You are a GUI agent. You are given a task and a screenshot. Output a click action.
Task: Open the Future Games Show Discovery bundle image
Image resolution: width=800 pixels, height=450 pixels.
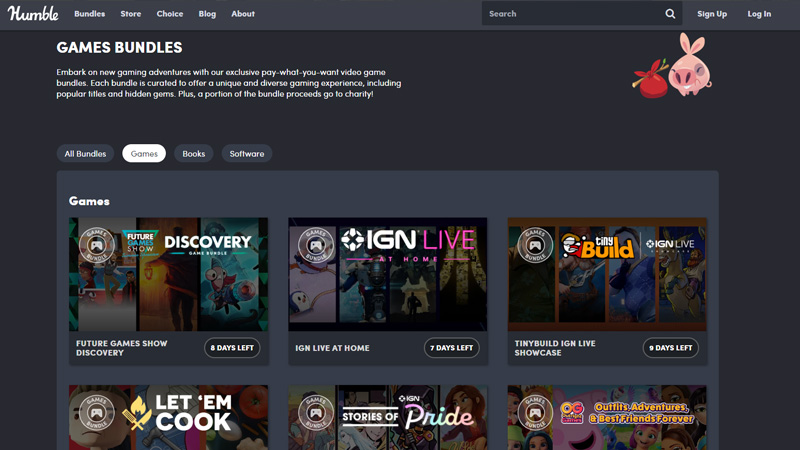pos(168,274)
